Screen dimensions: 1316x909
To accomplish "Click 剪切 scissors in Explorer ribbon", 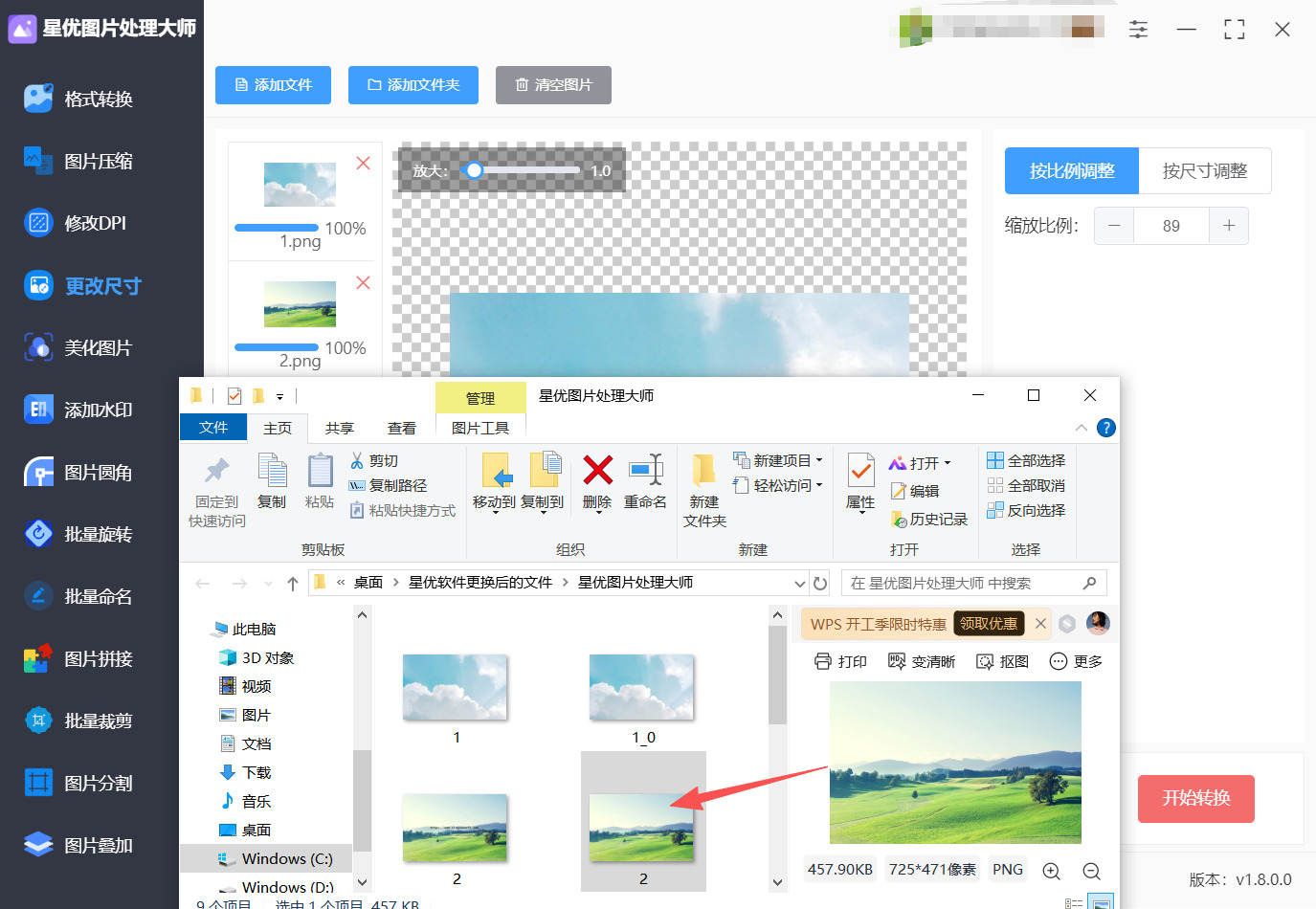I will pos(374,460).
